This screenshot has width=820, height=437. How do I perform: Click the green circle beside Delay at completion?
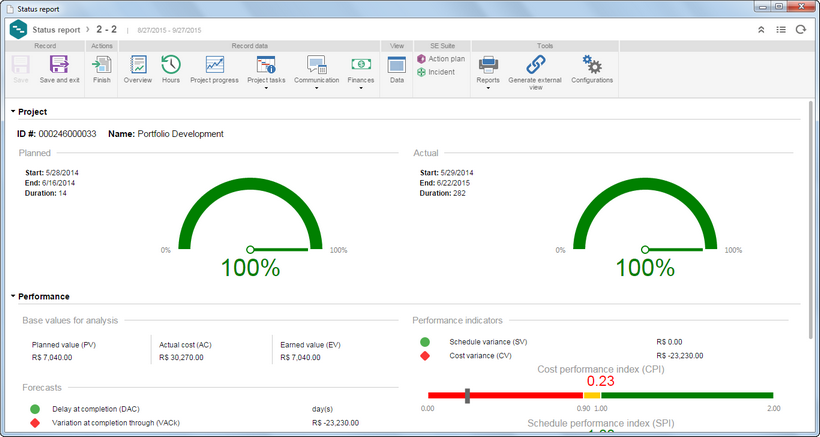[x=35, y=409]
